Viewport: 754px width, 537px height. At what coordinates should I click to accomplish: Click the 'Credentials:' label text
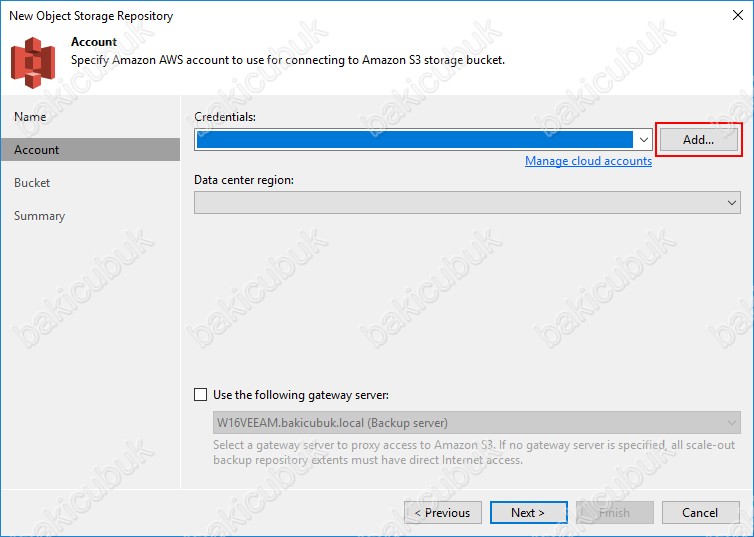point(225,117)
